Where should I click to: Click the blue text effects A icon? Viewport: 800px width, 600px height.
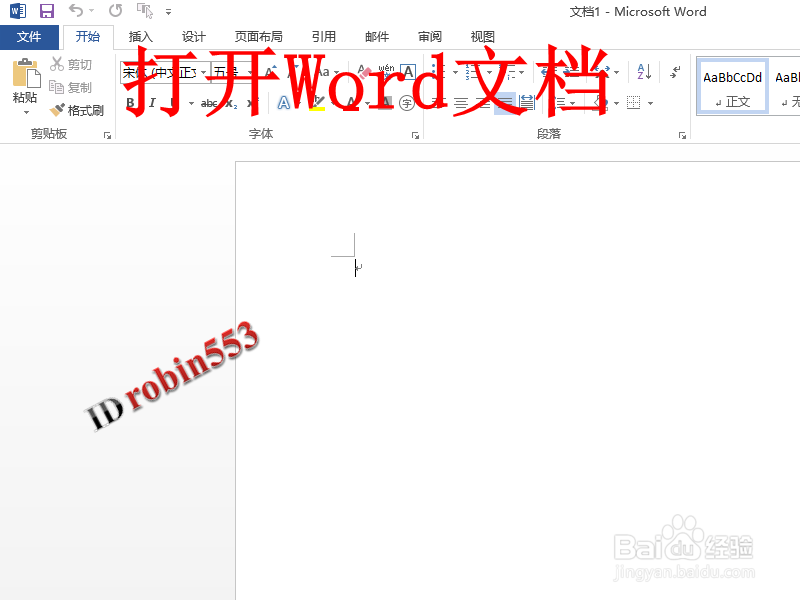click(284, 103)
